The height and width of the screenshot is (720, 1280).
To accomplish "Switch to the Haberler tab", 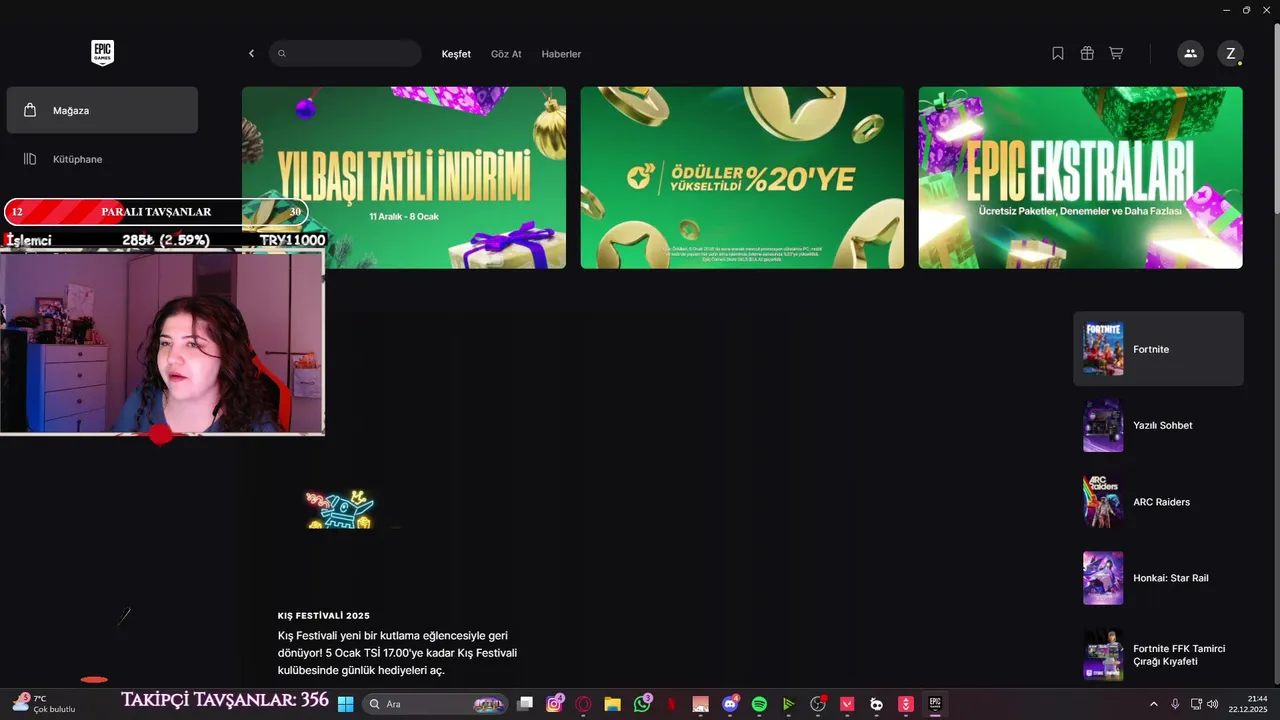I will pyautogui.click(x=561, y=54).
